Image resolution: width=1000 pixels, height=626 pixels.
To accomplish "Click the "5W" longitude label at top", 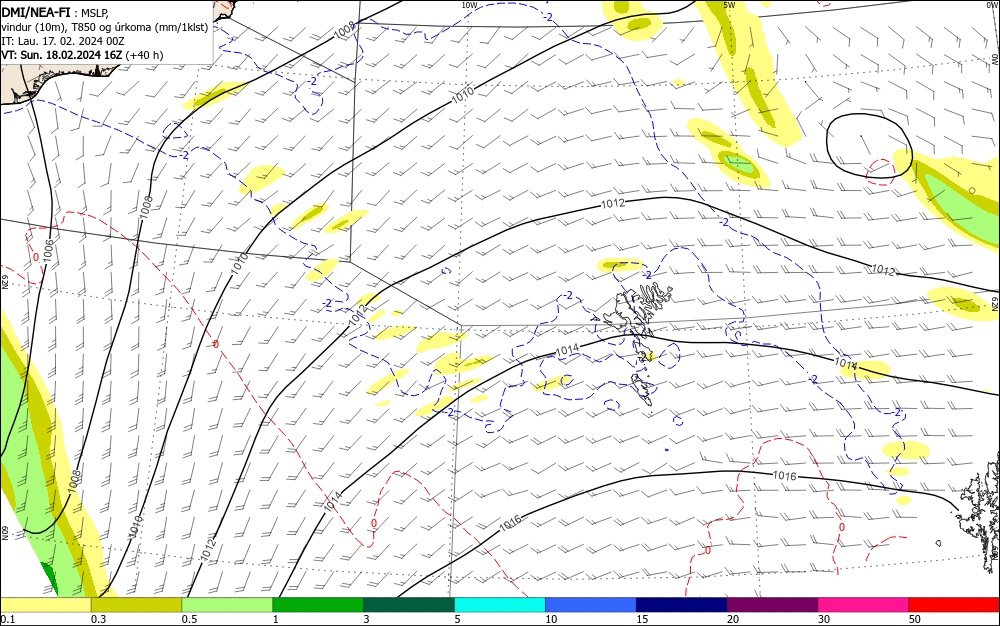I will [729, 5].
